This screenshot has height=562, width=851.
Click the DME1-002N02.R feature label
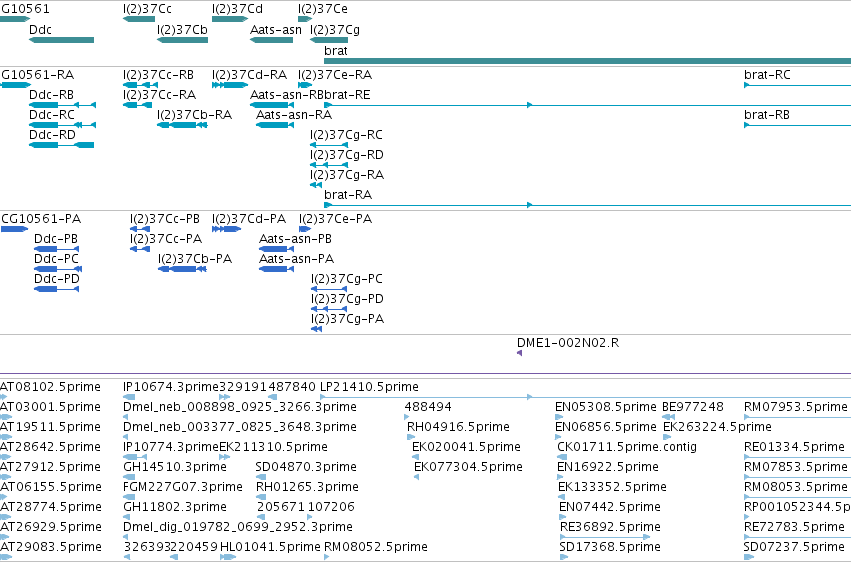point(568,343)
